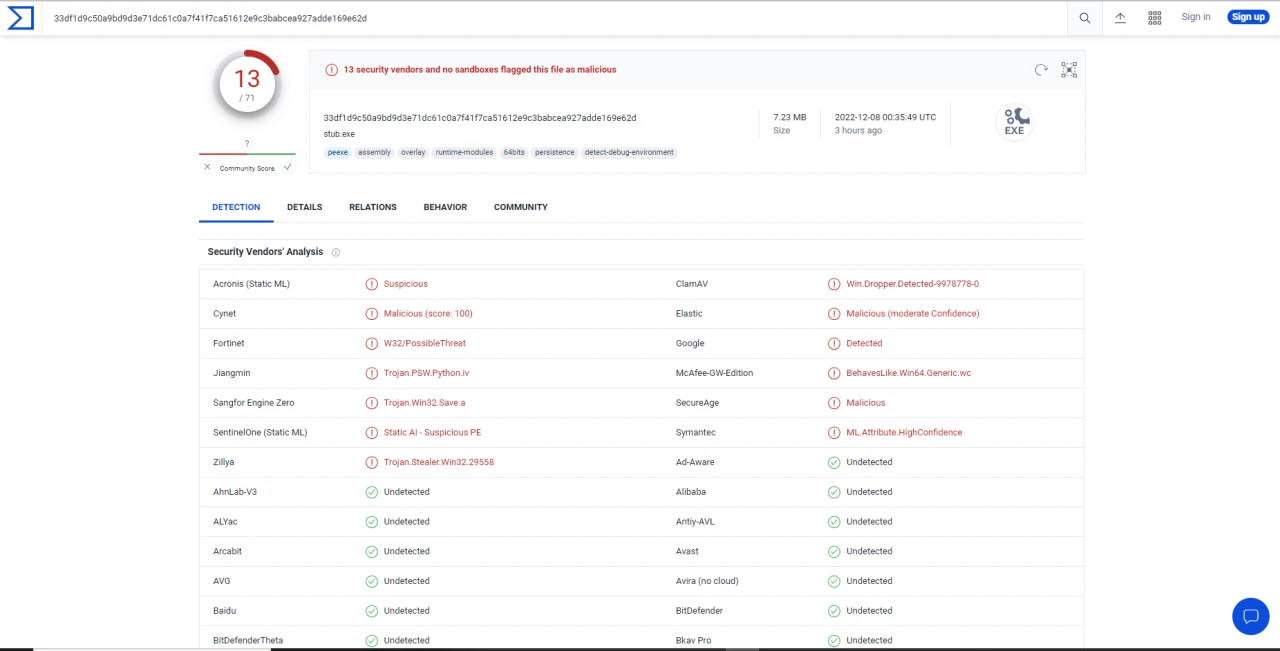Viewport: 1280px width, 651px height.
Task: Switch to the BEHAVIOR tab
Action: (445, 207)
